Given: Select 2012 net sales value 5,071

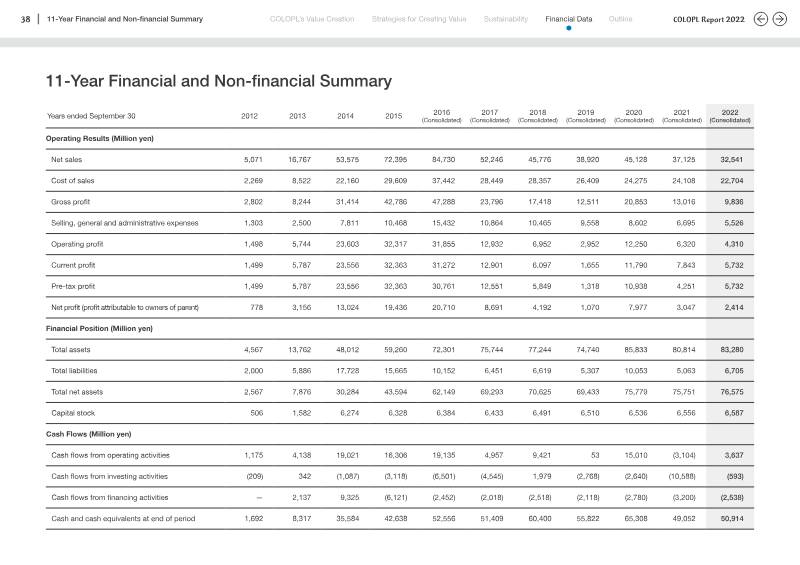Looking at the screenshot, I should pos(253,159).
